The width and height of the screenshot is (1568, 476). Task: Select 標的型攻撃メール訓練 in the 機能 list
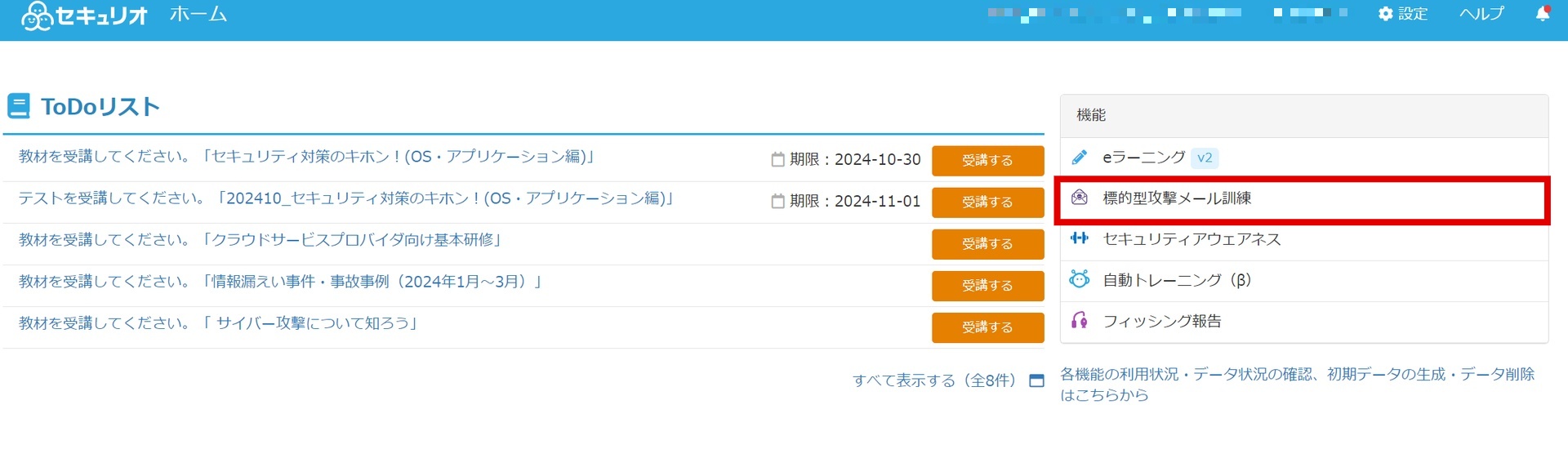click(1303, 198)
